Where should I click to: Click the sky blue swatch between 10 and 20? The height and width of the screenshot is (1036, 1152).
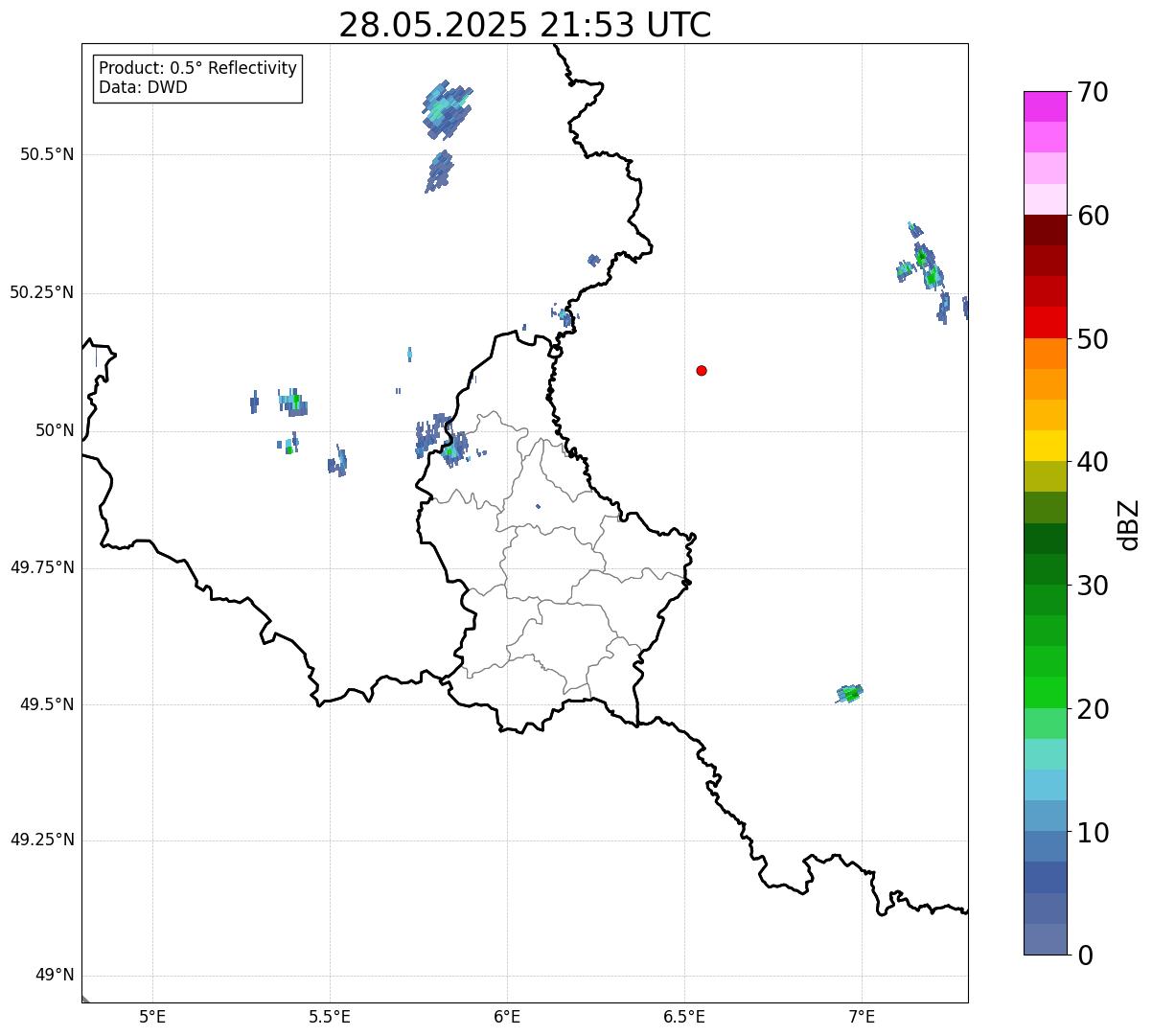coord(1045,785)
